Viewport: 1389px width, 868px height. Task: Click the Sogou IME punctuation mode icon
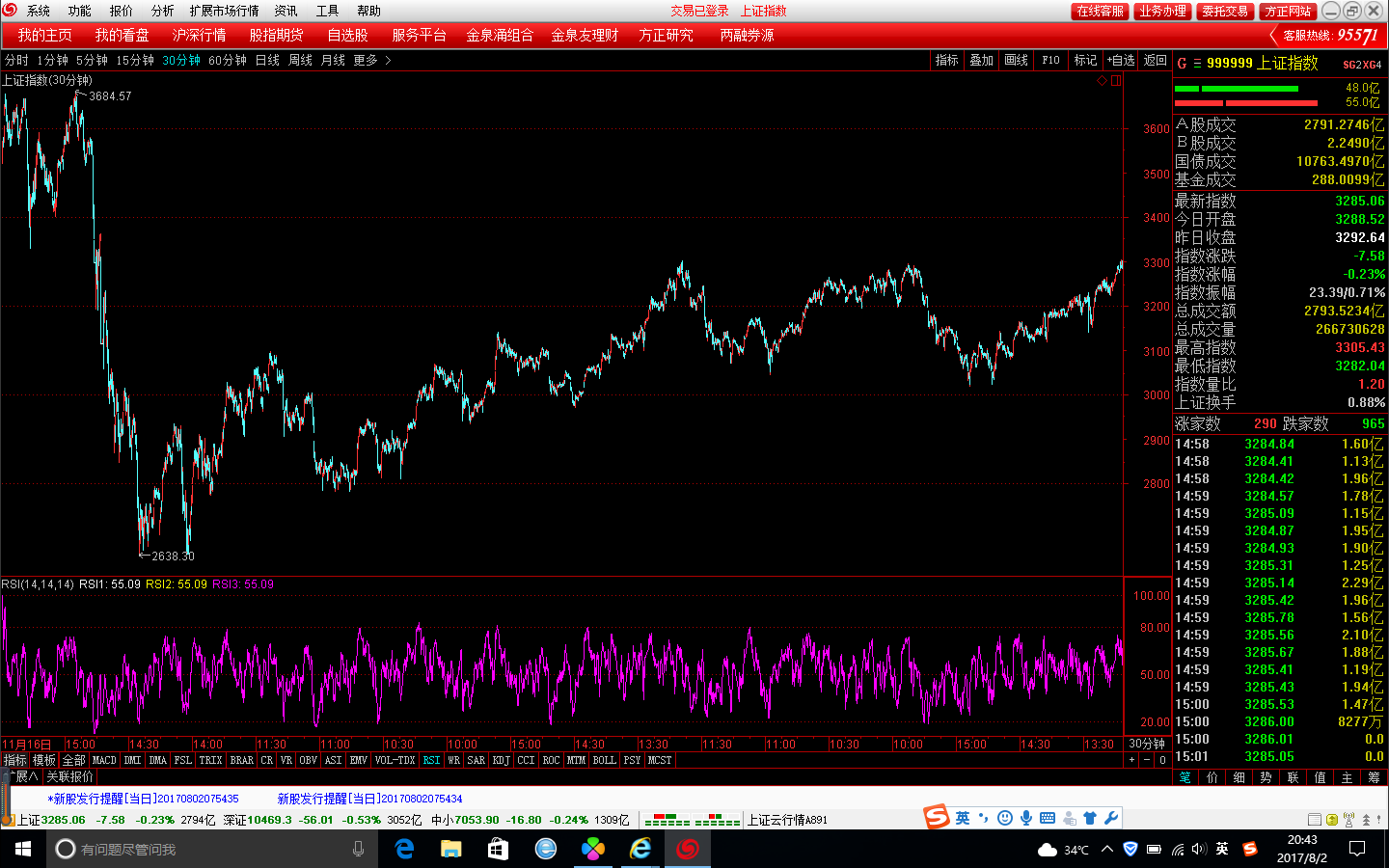pos(984,818)
